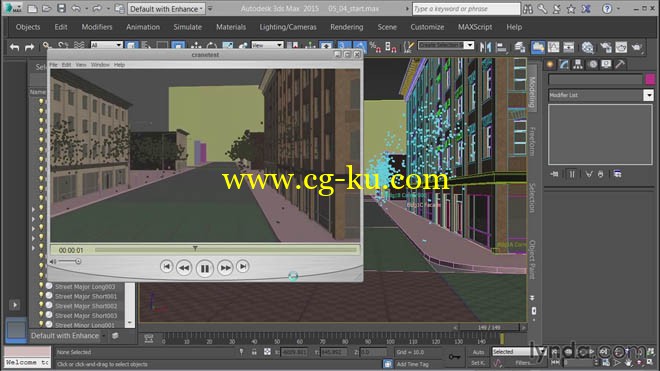The width and height of the screenshot is (660, 371).
Task: Toggle the Percent Snap icon
Action: click(375, 47)
